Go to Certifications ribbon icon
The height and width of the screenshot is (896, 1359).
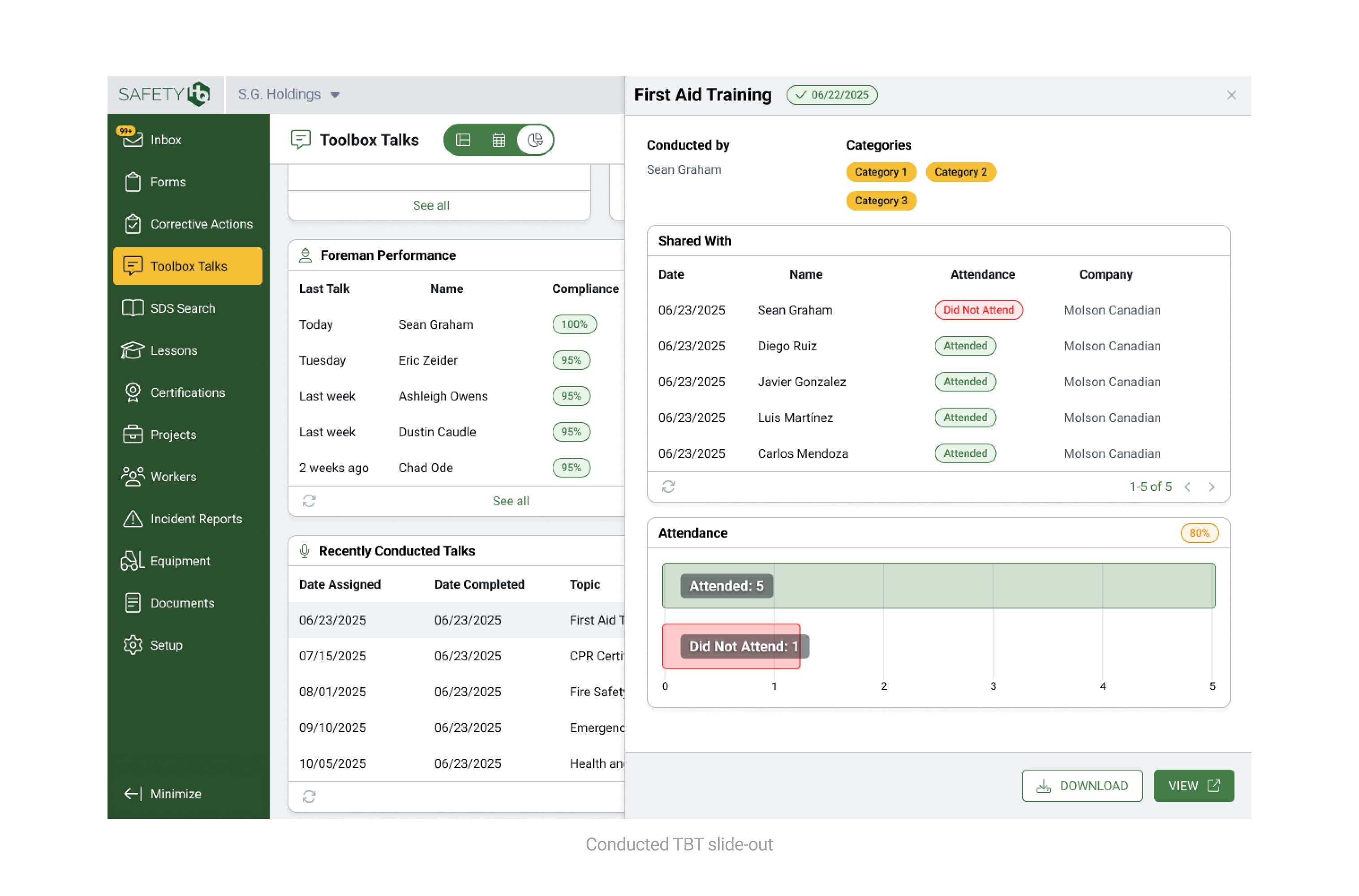click(x=133, y=392)
